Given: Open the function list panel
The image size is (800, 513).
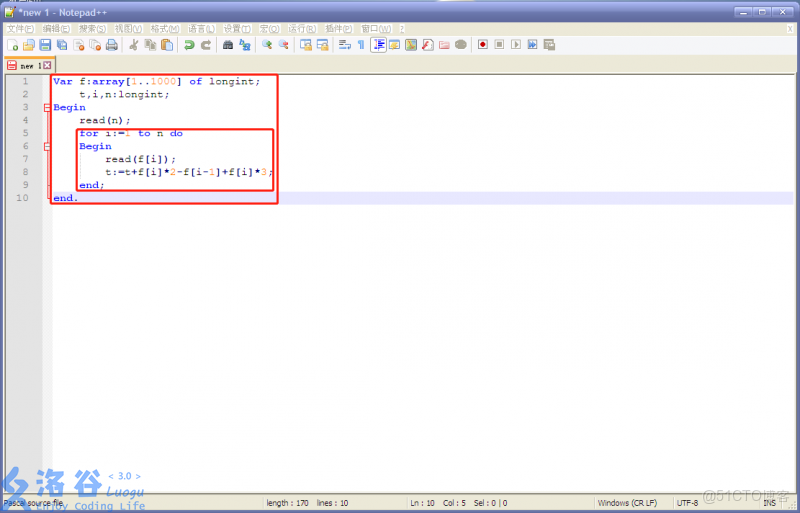Looking at the screenshot, I should coord(428,45).
